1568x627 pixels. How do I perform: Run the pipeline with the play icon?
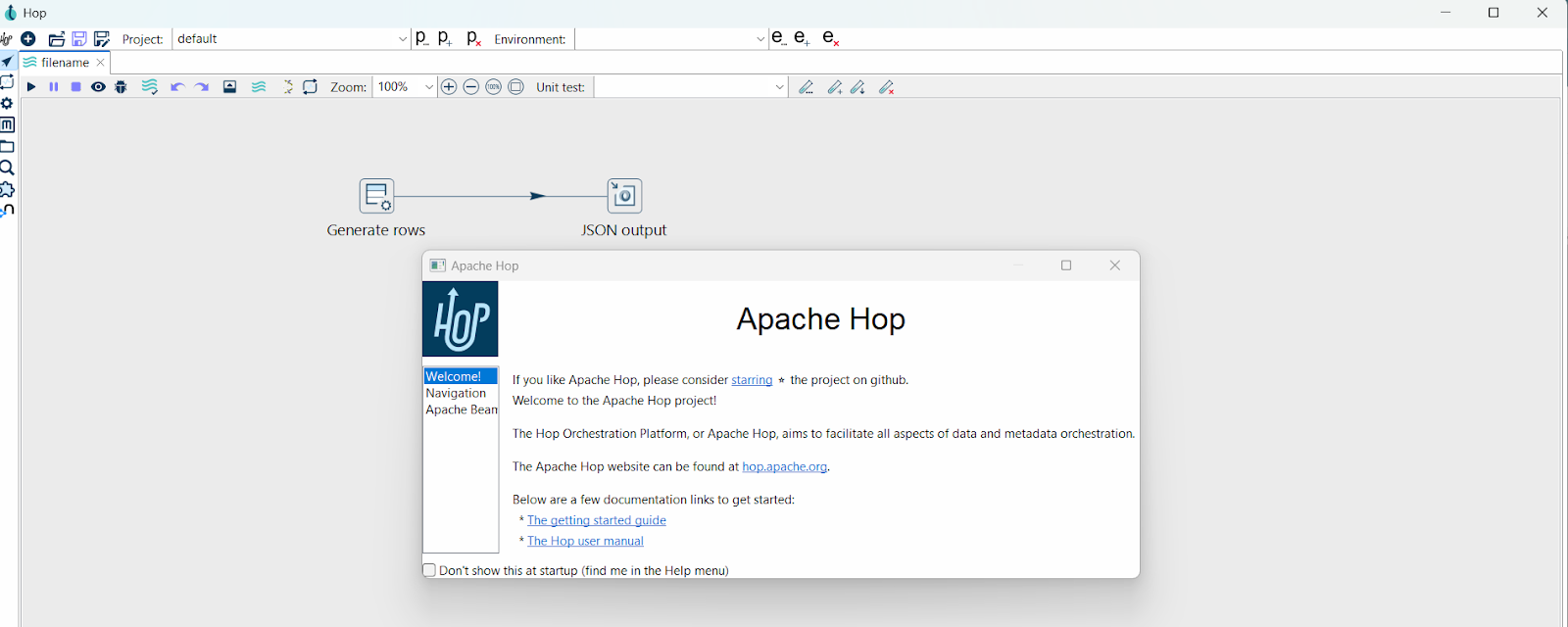click(31, 87)
